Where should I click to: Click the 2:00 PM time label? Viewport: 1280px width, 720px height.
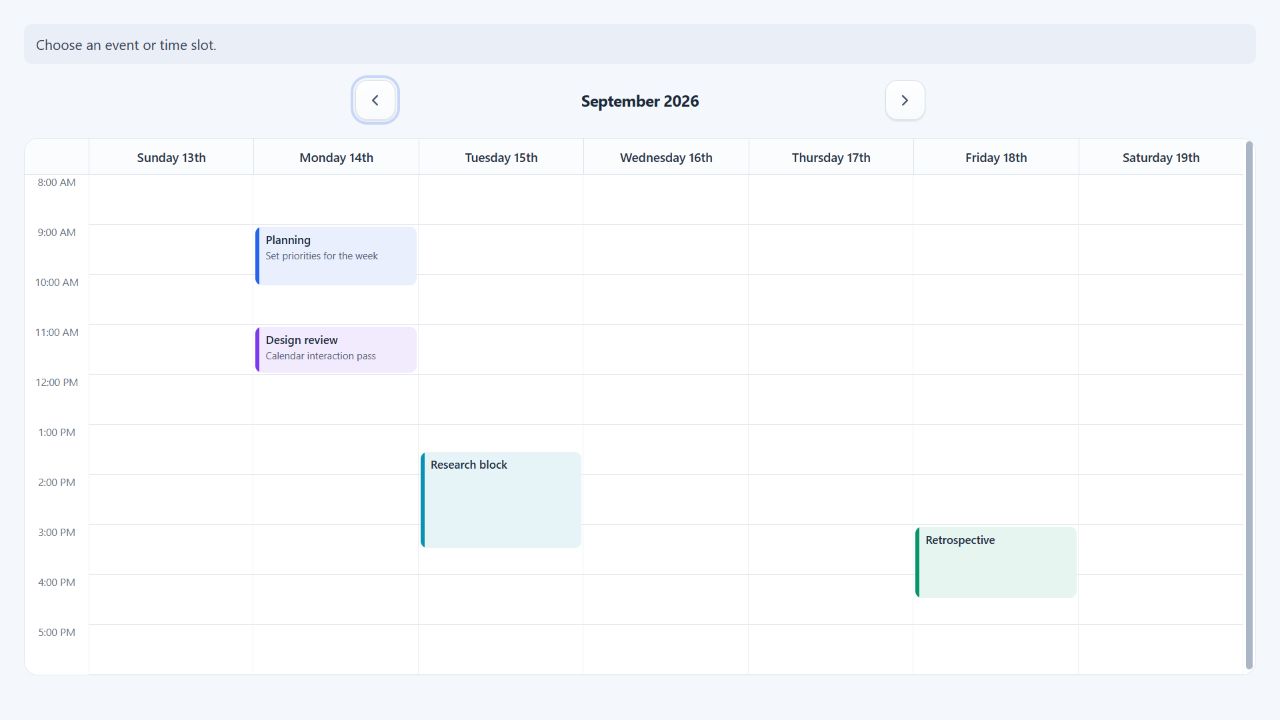57,483
